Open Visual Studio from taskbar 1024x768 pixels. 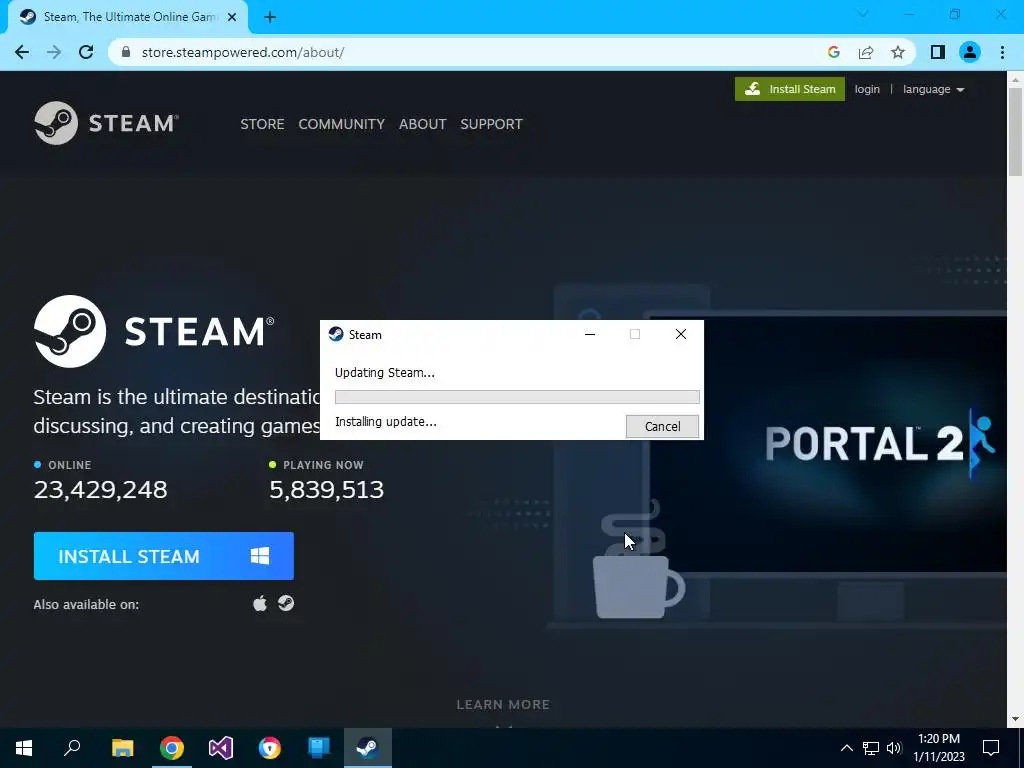(221, 748)
